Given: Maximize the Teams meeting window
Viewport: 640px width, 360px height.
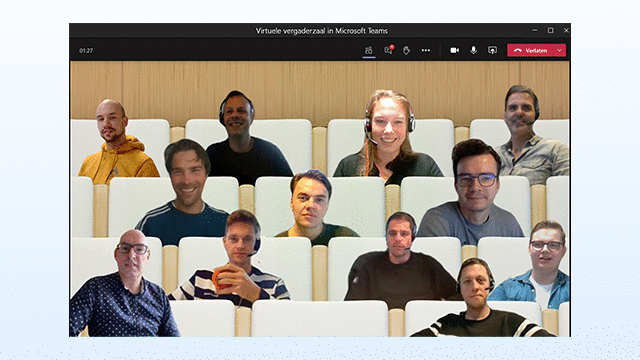Looking at the screenshot, I should click(x=551, y=30).
